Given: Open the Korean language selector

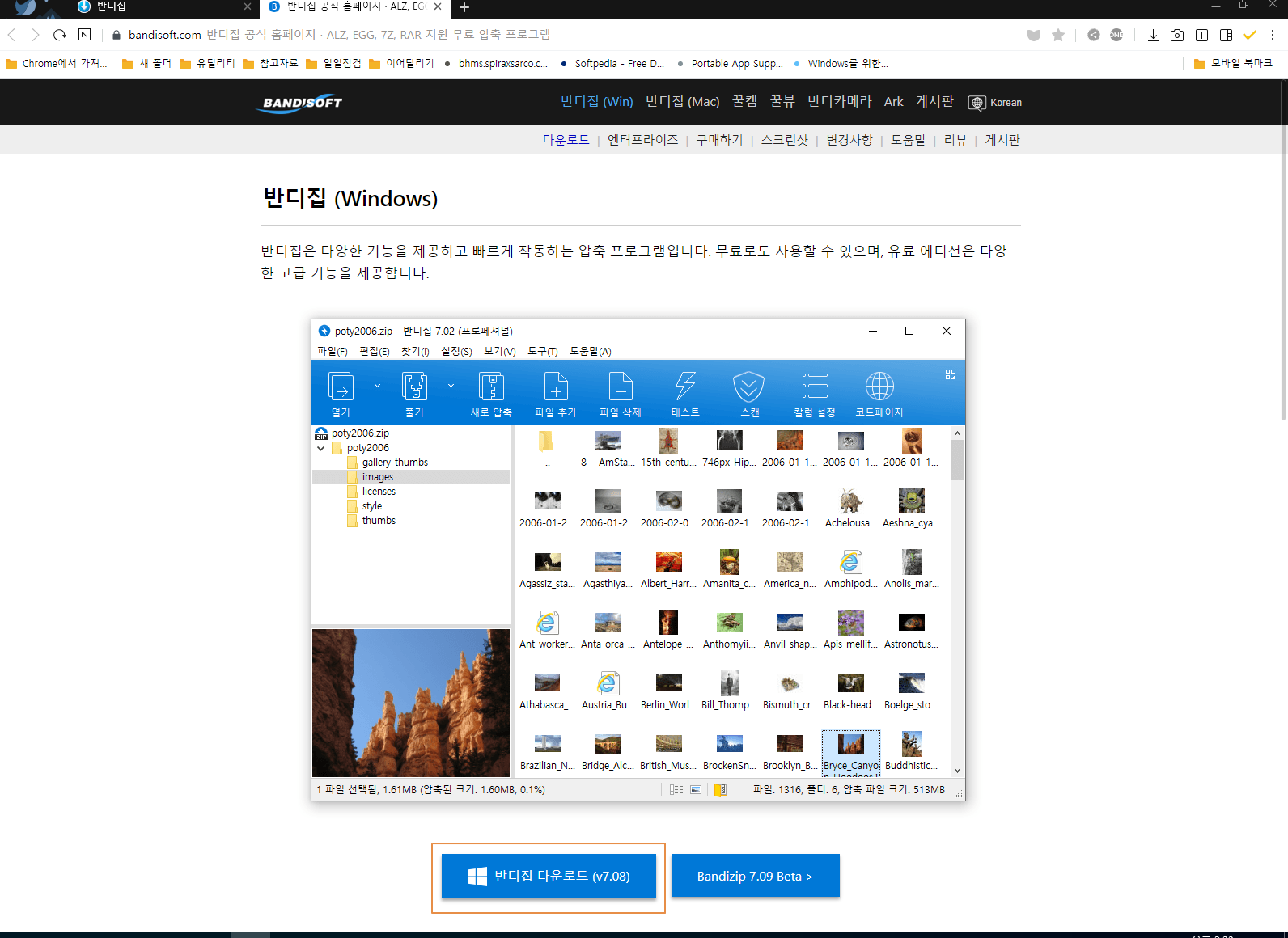Looking at the screenshot, I should click(x=995, y=103).
